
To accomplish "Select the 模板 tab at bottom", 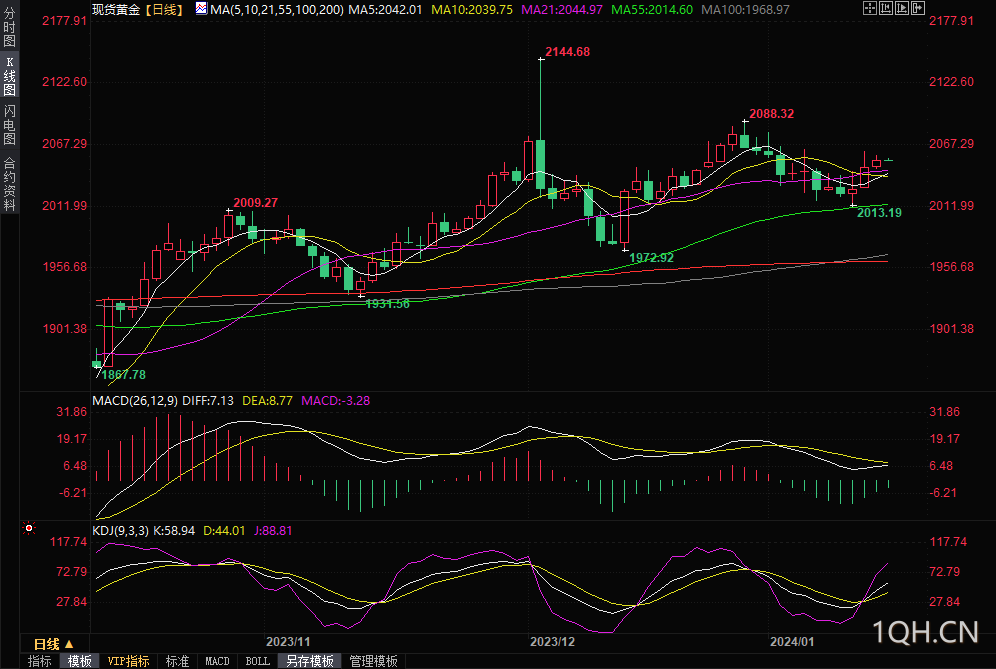I will 79,661.
